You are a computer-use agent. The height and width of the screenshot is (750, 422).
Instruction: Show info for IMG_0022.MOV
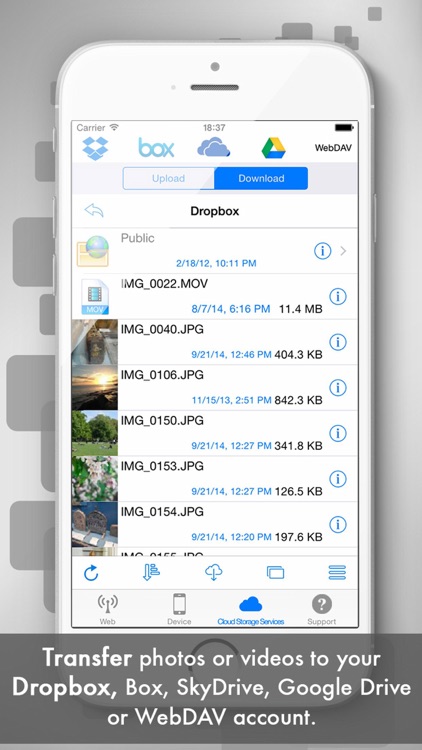click(x=338, y=297)
